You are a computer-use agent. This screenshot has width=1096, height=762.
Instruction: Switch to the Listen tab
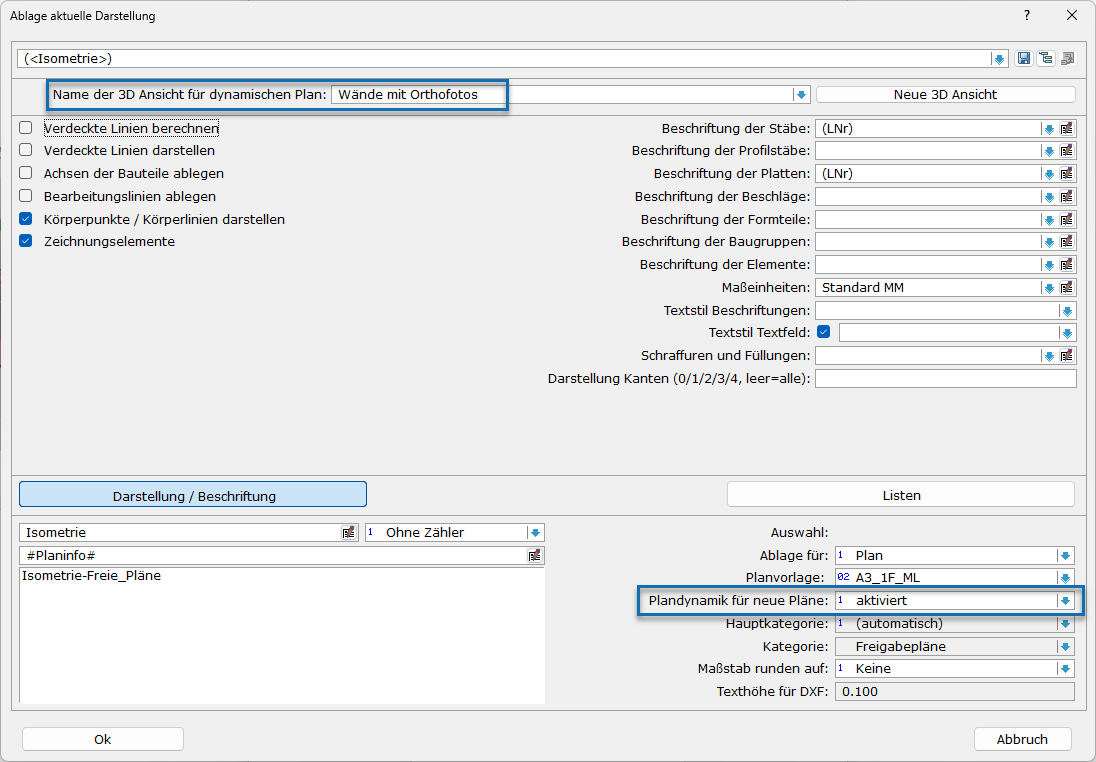click(900, 495)
